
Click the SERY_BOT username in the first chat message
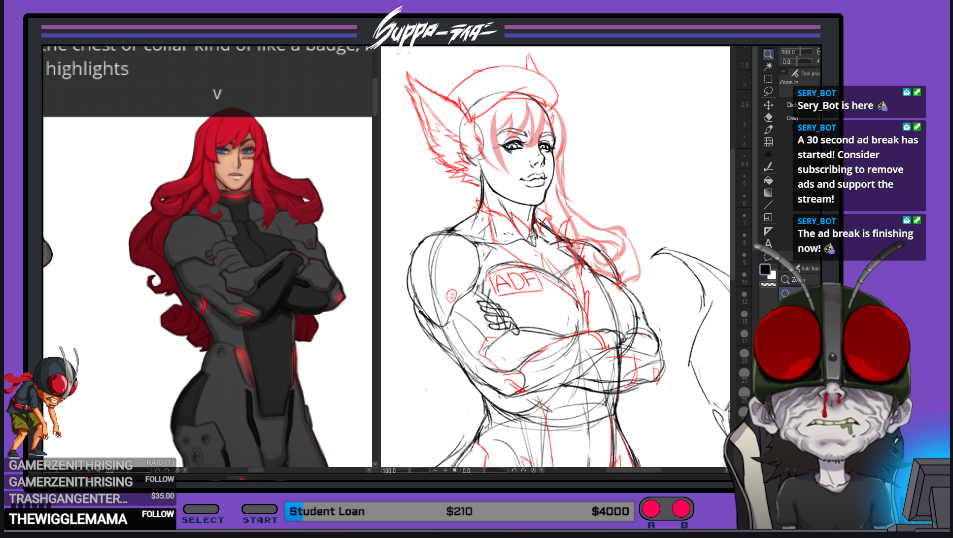[x=816, y=92]
